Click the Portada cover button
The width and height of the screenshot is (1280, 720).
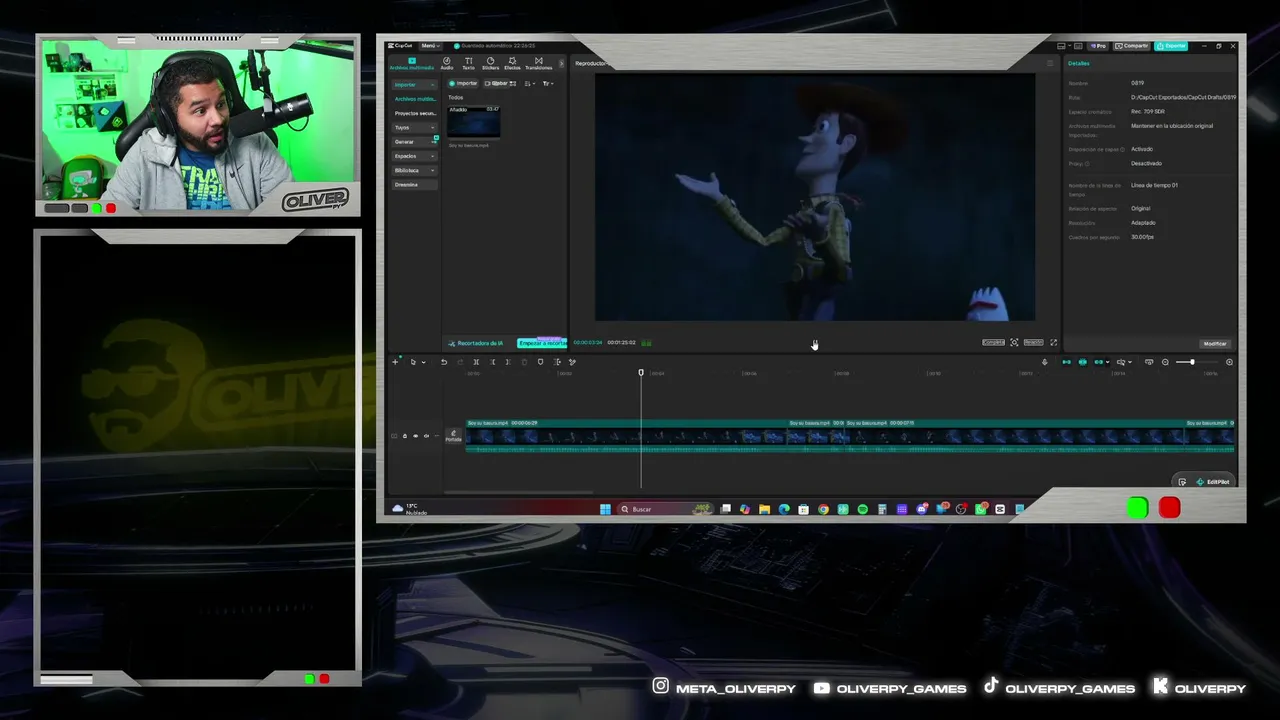coord(453,436)
